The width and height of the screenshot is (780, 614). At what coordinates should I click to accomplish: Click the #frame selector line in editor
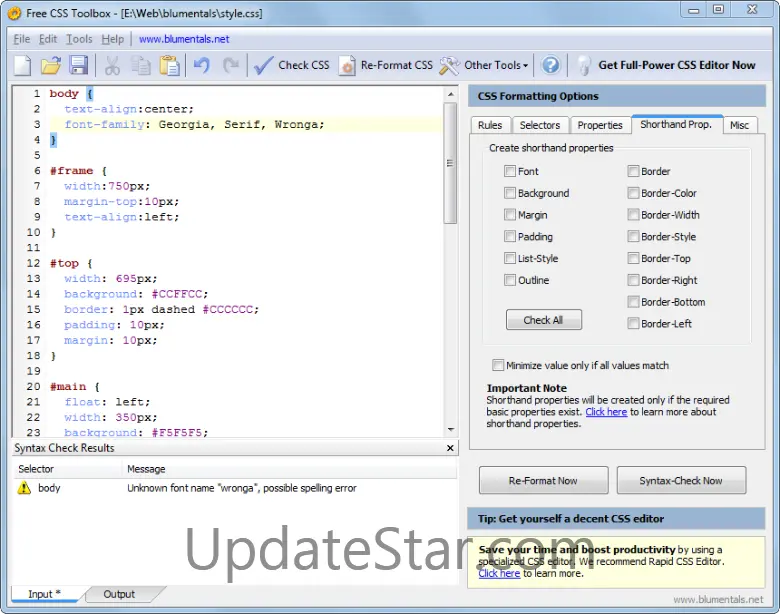point(78,171)
